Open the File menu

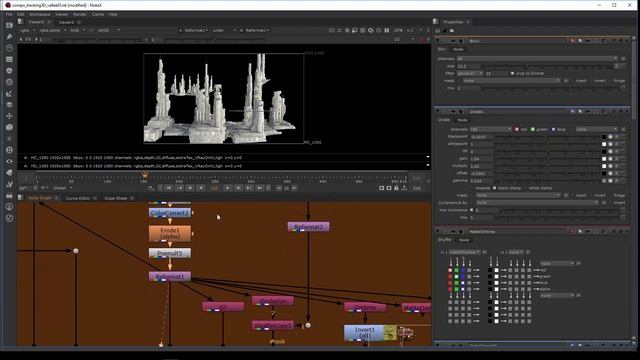(x=9, y=14)
